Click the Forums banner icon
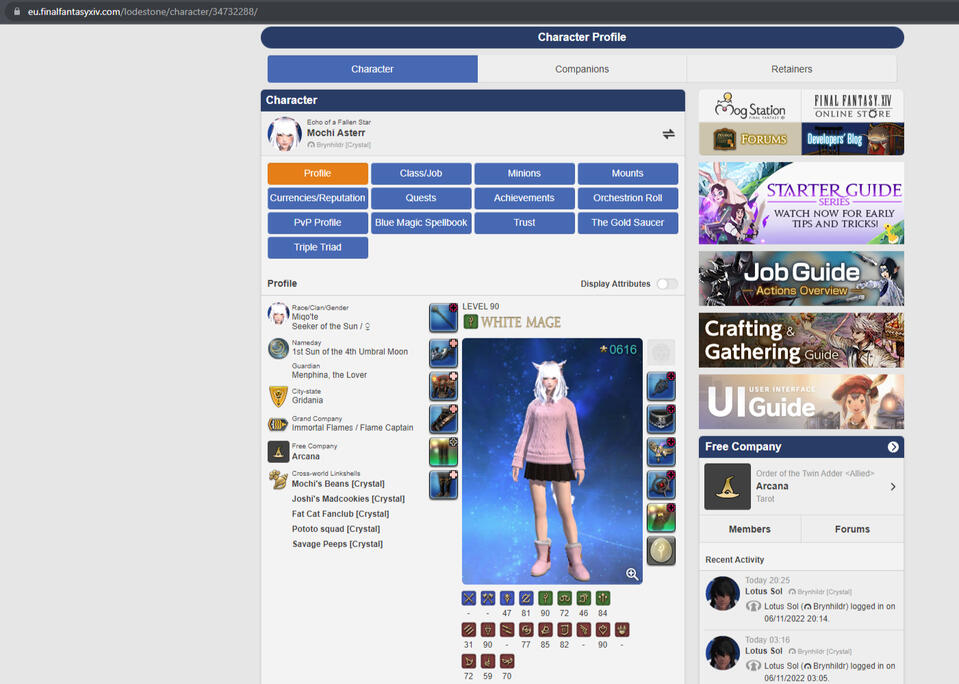 pyautogui.click(x=750, y=139)
